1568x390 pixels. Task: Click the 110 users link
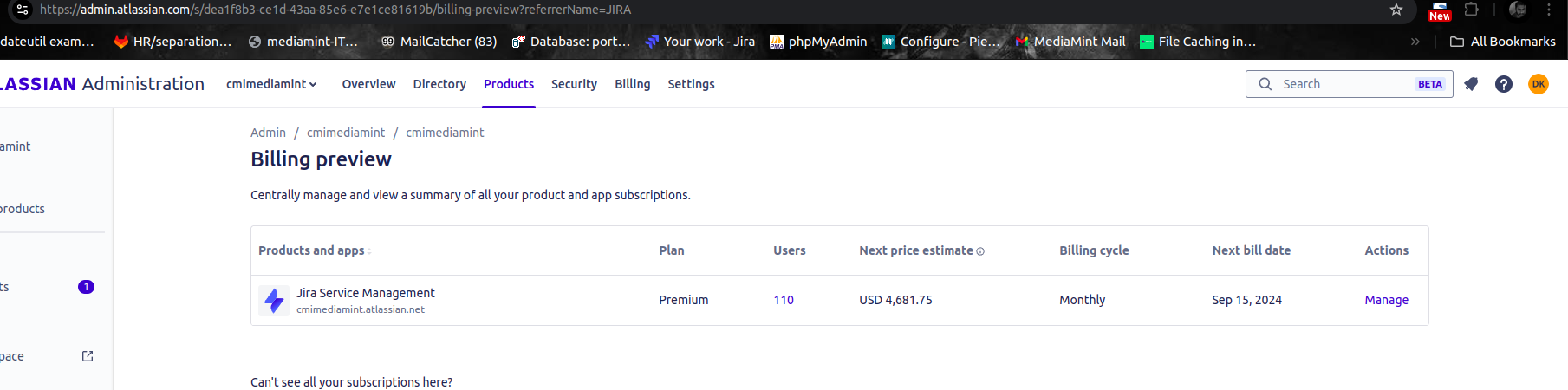(784, 300)
